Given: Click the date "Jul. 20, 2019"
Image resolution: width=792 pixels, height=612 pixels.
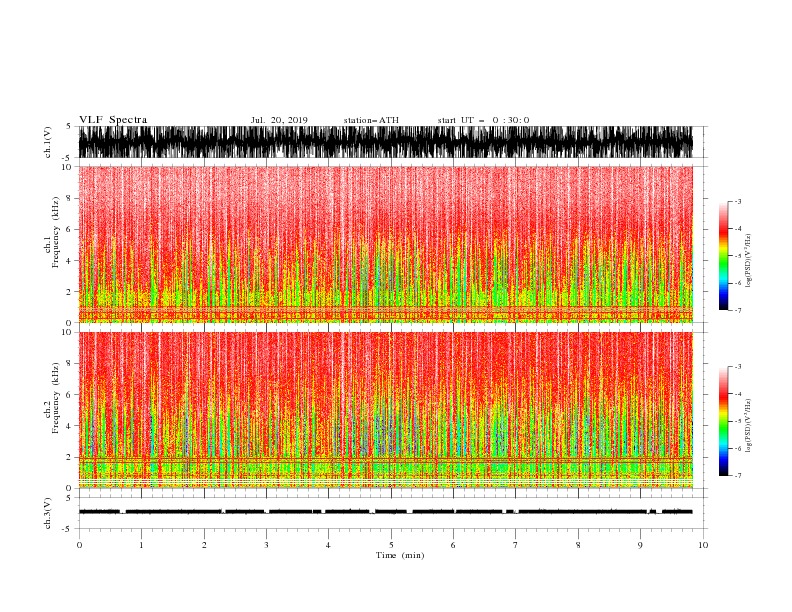Looking at the screenshot, I should (x=279, y=120).
